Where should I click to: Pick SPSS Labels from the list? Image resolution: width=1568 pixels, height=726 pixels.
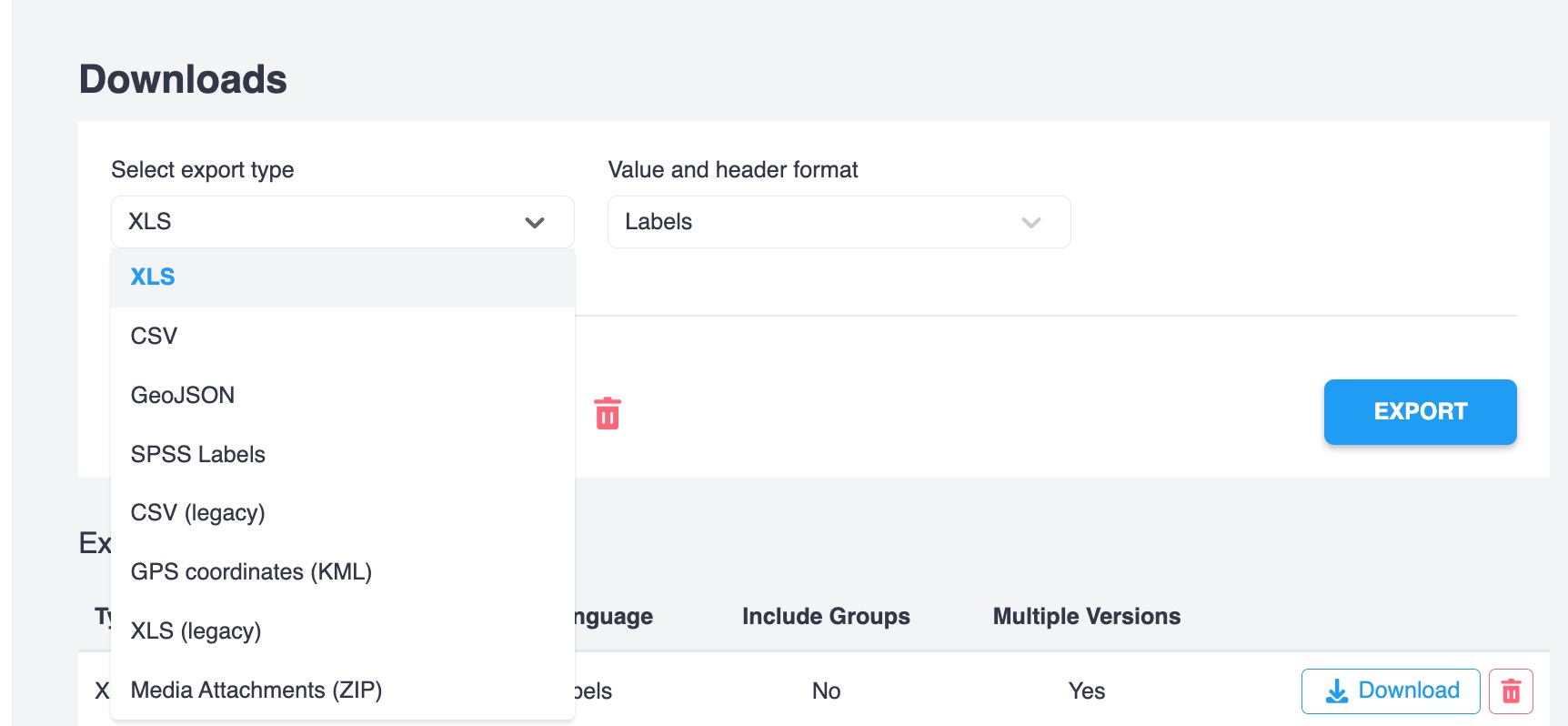[x=198, y=455]
